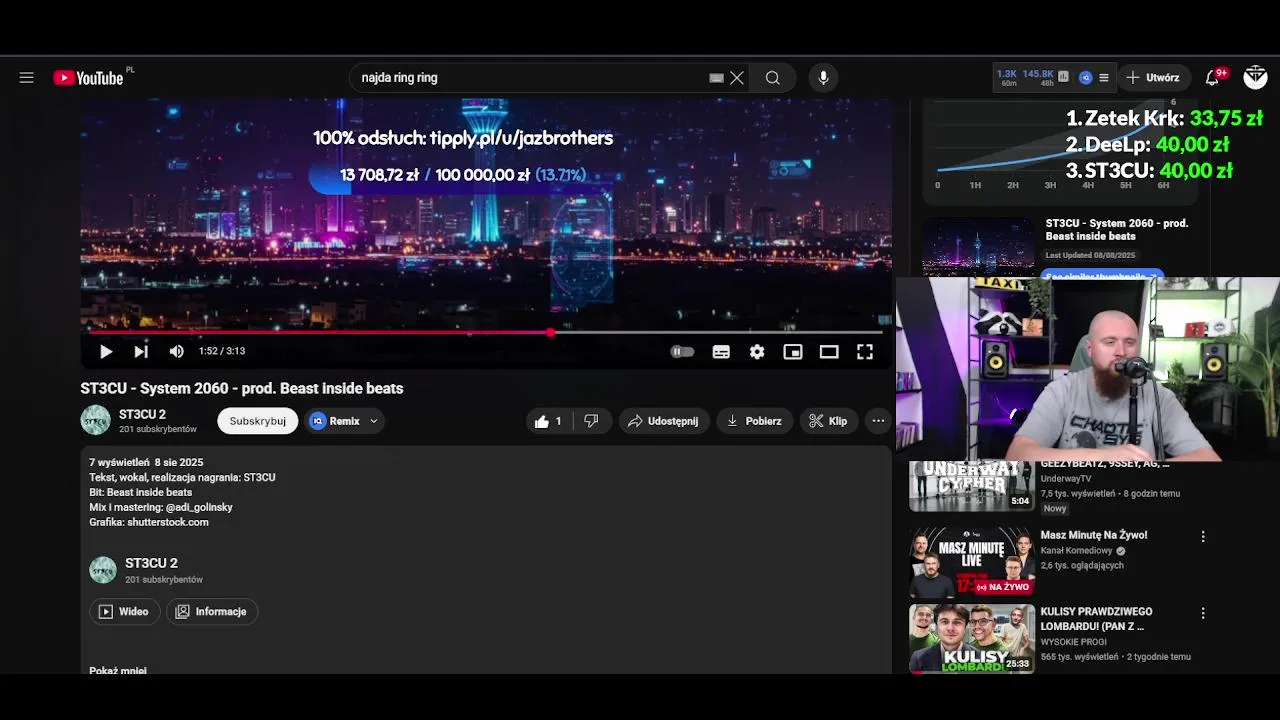Open options for Masz Minutę Na Żywo
1280x720 pixels.
tap(1203, 536)
